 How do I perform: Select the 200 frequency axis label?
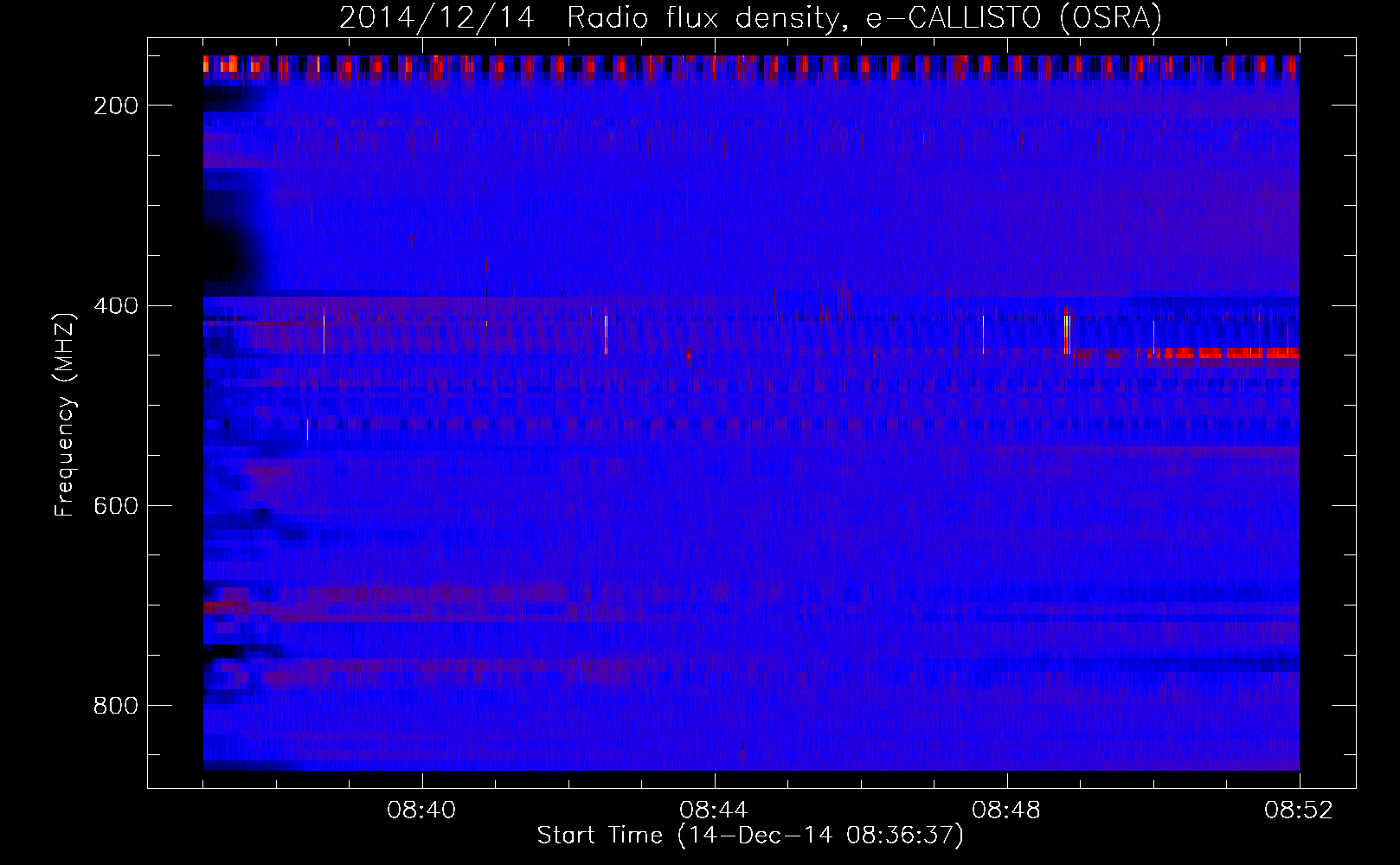116,106
